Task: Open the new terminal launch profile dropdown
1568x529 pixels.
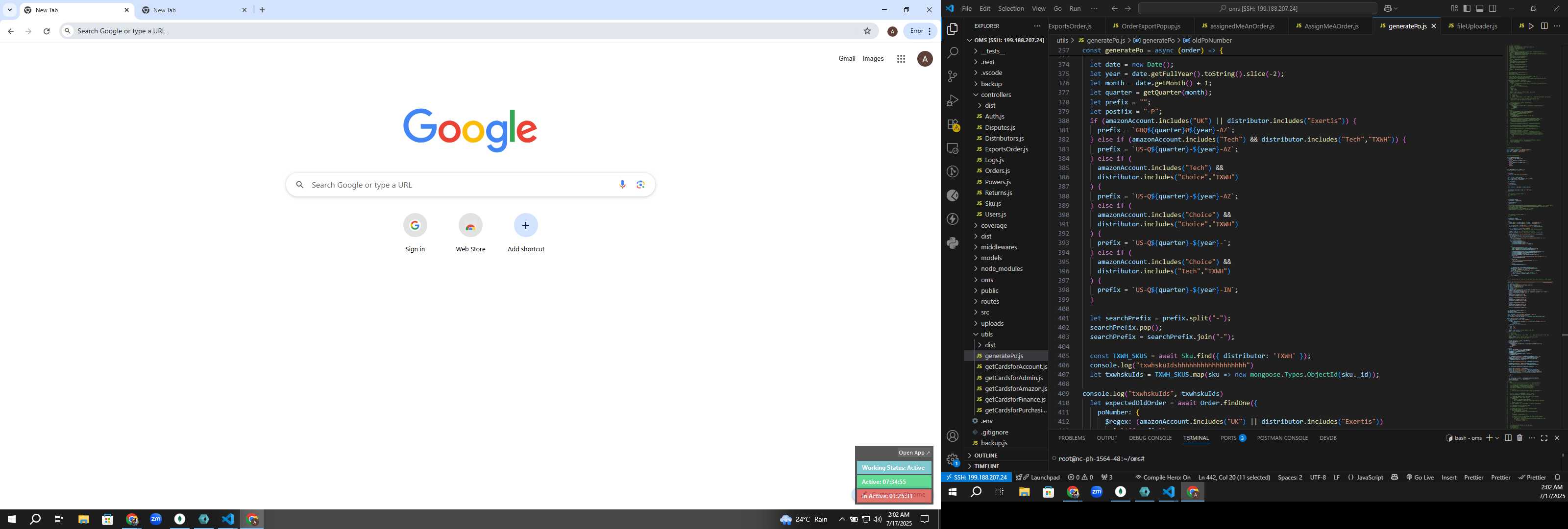Action: (1497, 438)
